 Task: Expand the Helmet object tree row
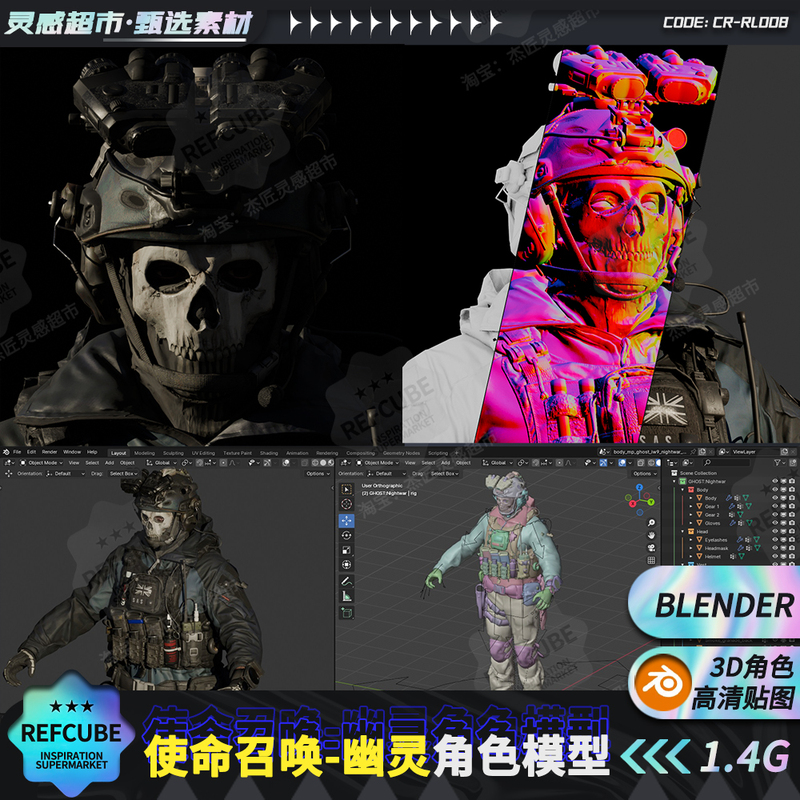[691, 556]
